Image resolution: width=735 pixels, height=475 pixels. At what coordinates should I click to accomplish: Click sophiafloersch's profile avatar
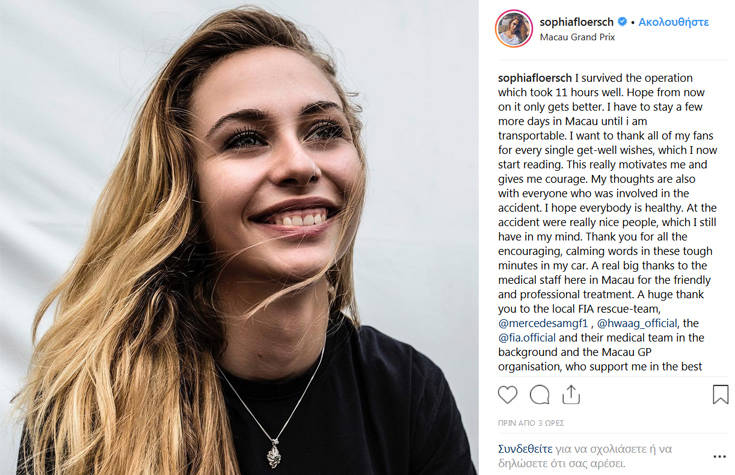click(513, 28)
